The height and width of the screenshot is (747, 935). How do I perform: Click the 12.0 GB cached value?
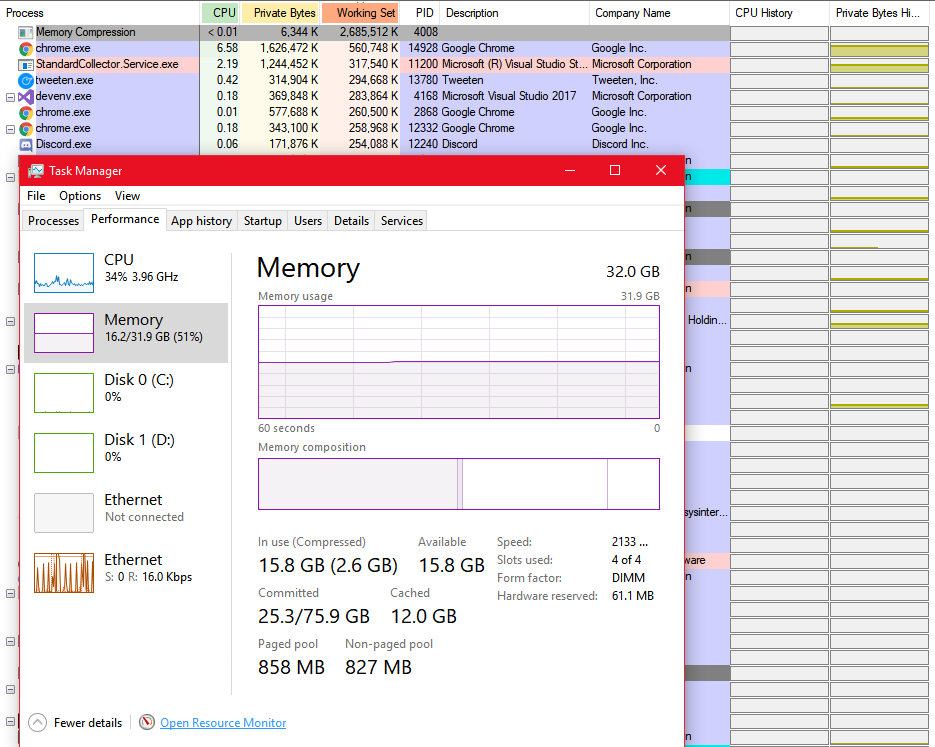point(423,616)
